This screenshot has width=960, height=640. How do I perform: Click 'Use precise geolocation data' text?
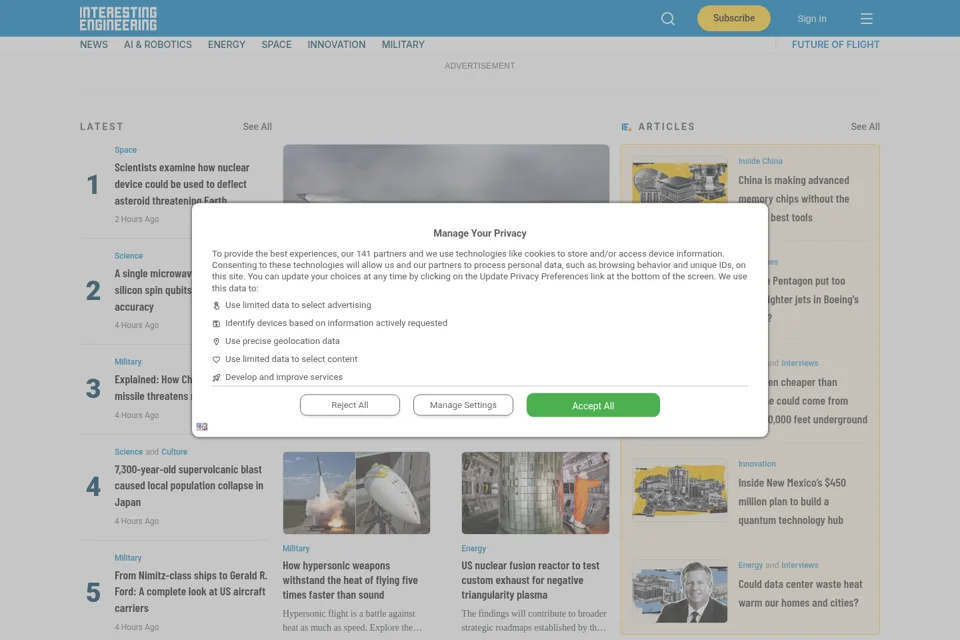tap(282, 341)
